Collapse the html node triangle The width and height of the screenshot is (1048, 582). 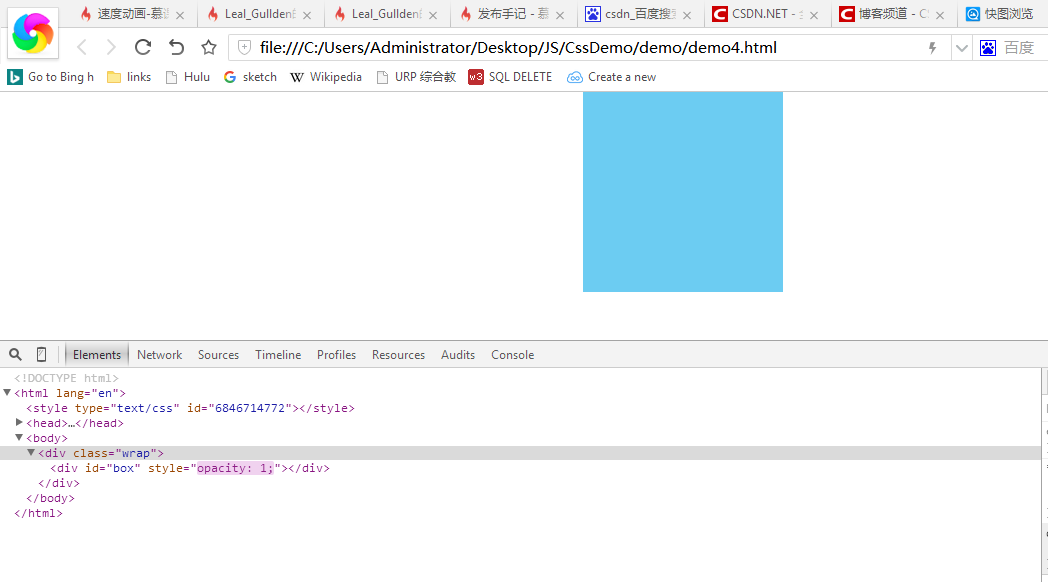(7, 393)
